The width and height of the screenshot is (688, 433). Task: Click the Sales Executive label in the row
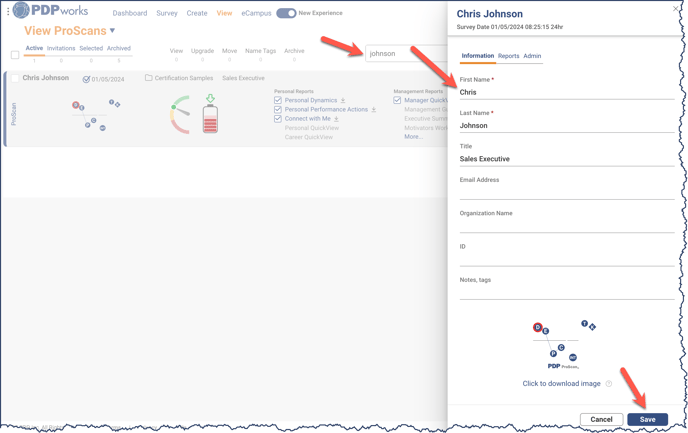(x=243, y=78)
